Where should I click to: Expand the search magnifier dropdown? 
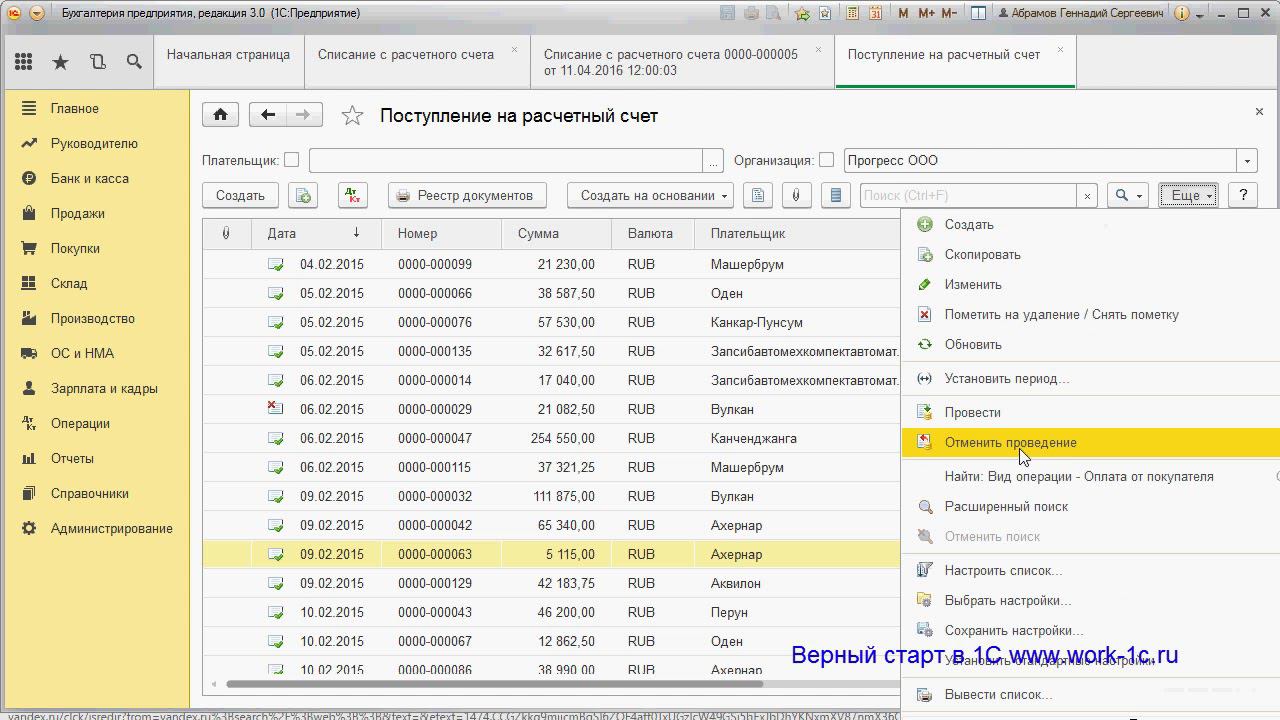pos(1128,196)
